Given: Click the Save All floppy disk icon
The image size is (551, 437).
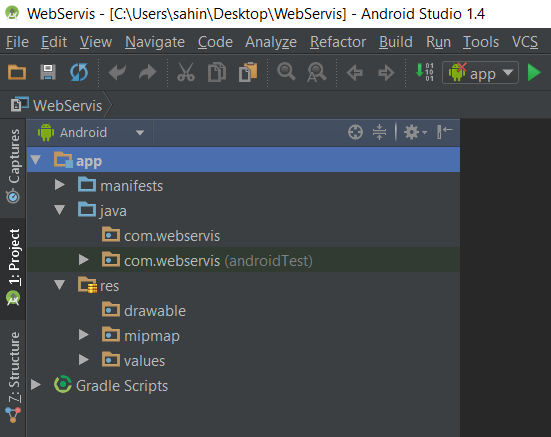Looking at the screenshot, I should coord(48,73).
